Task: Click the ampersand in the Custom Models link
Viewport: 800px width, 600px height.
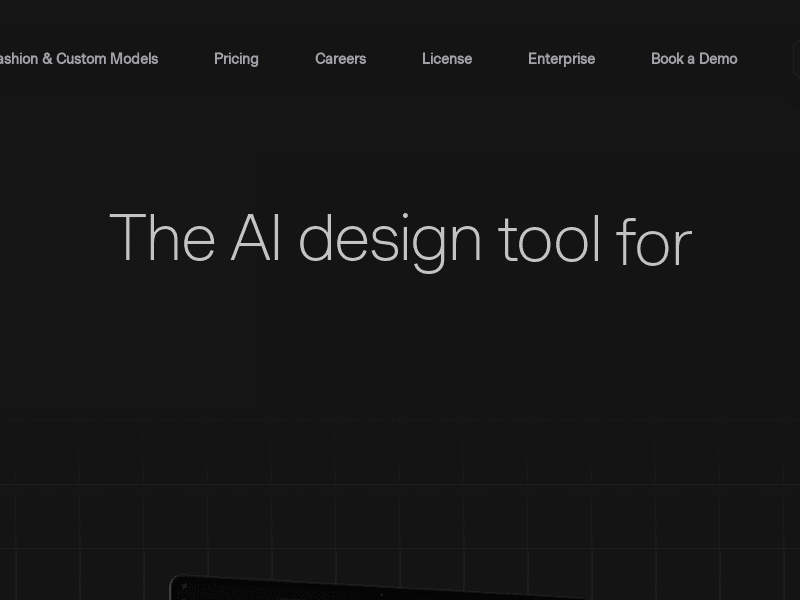Action: (x=47, y=59)
